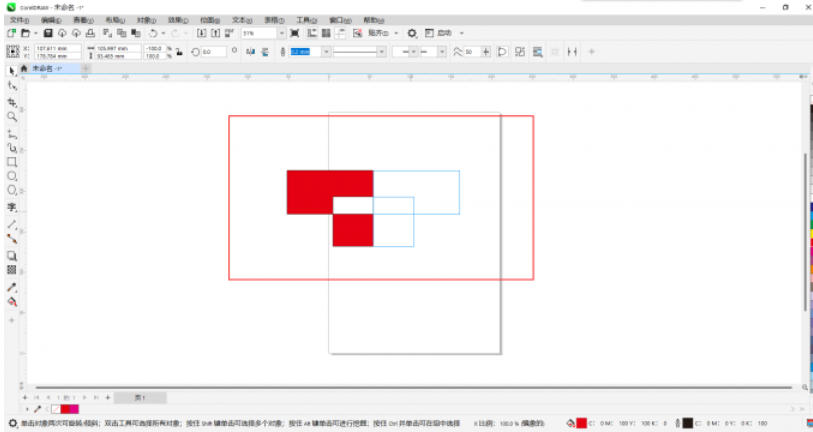Add a new page with plus button
Screen dimensions: 813x432
click(108, 398)
